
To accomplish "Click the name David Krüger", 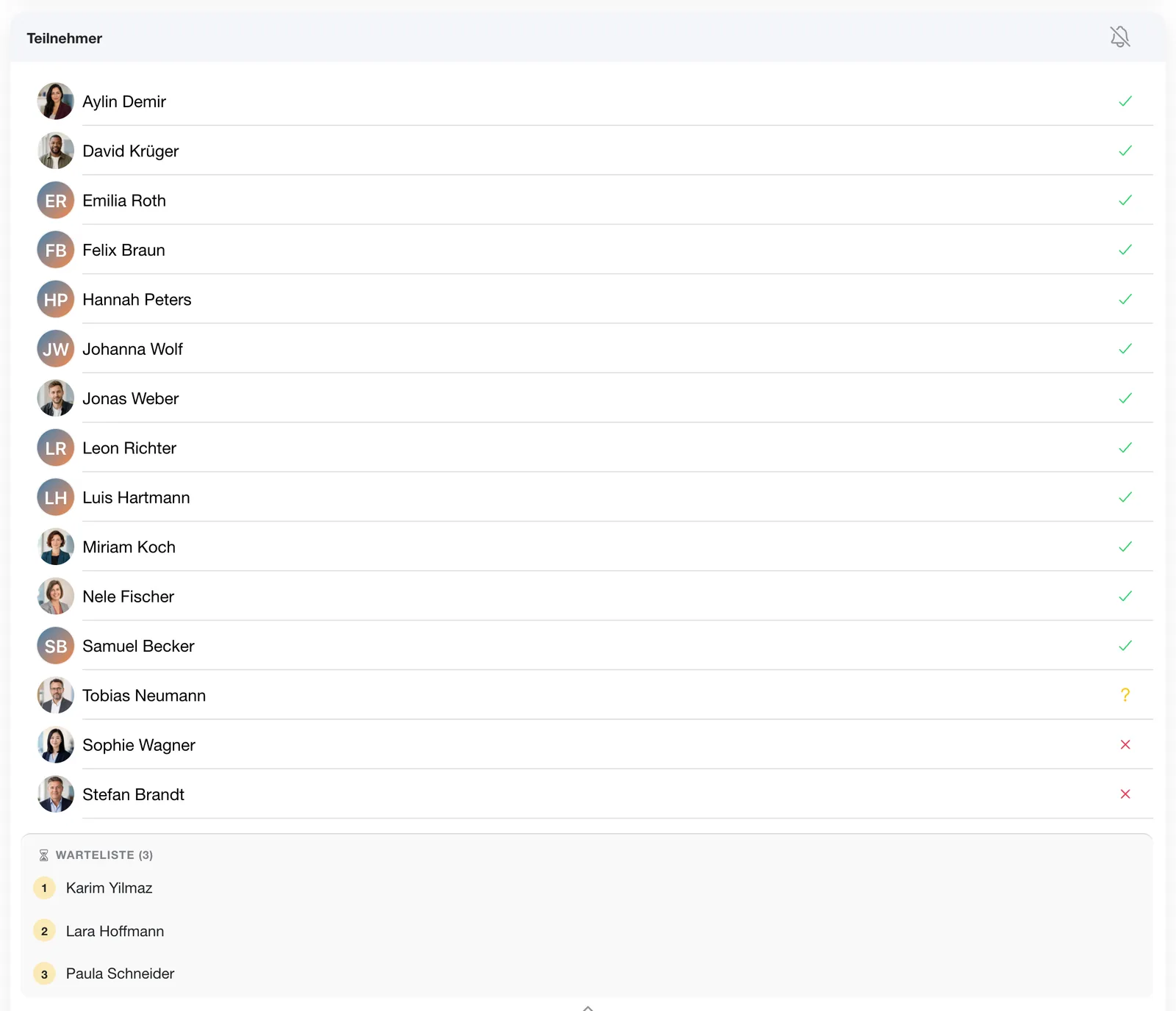I will coord(130,151).
